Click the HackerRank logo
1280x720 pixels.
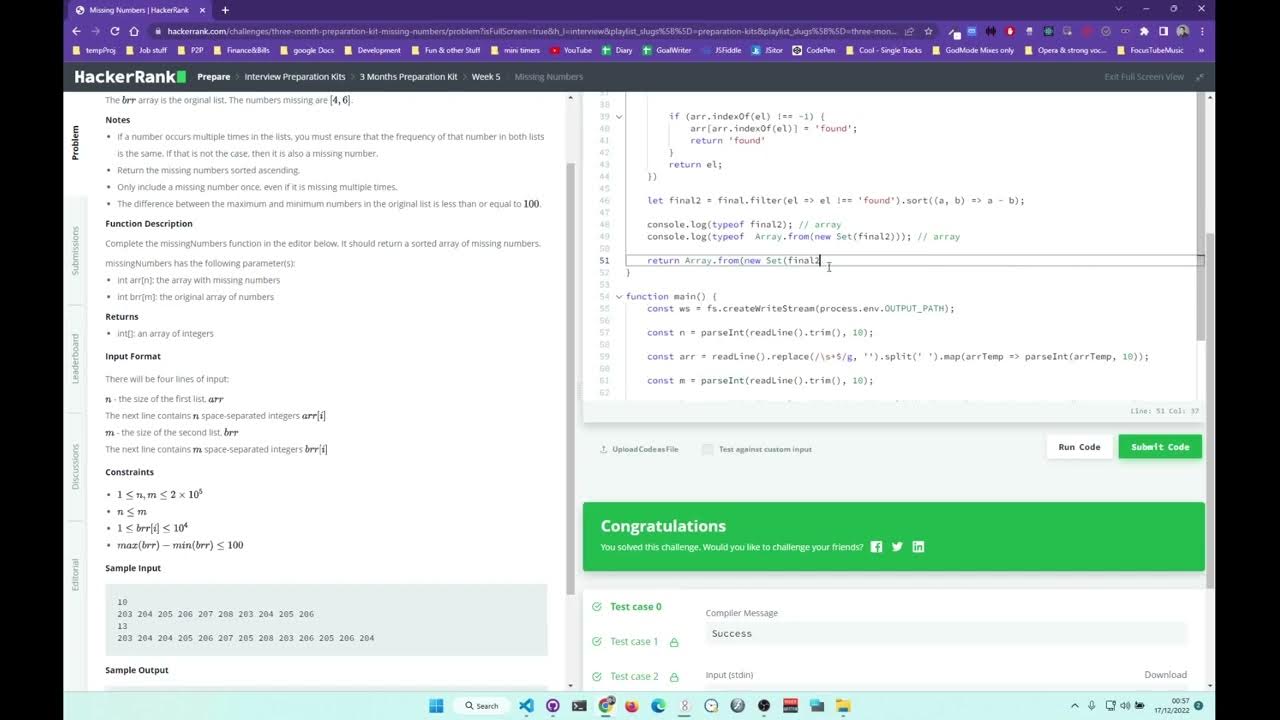point(130,76)
